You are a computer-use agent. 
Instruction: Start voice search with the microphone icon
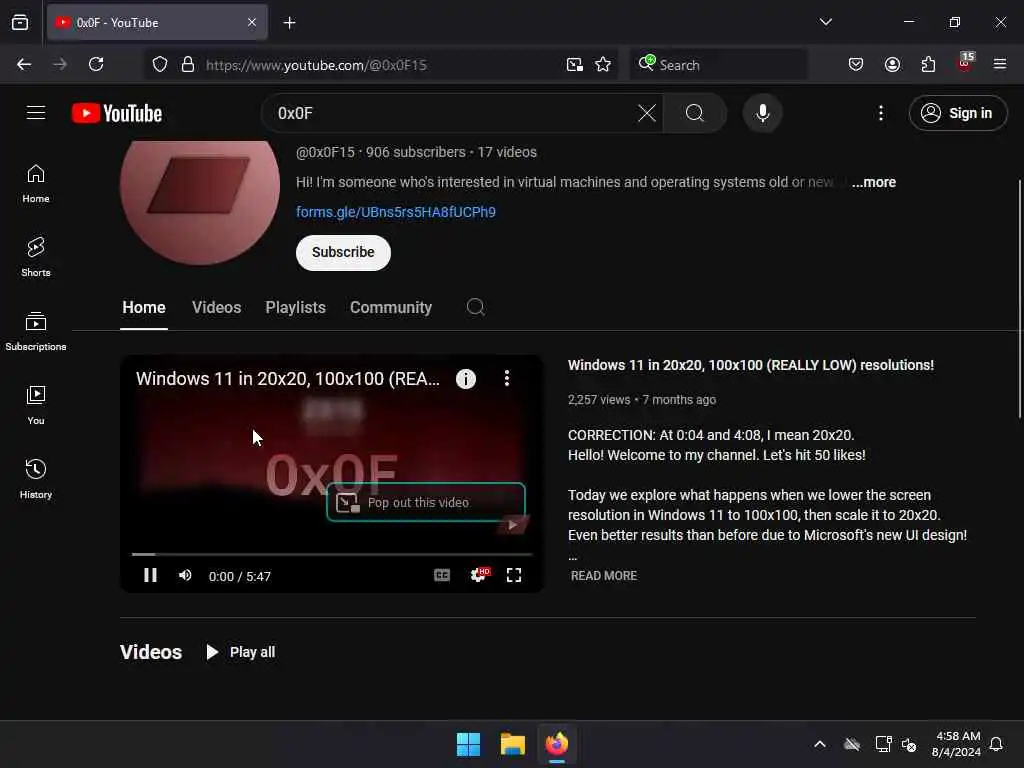click(762, 113)
